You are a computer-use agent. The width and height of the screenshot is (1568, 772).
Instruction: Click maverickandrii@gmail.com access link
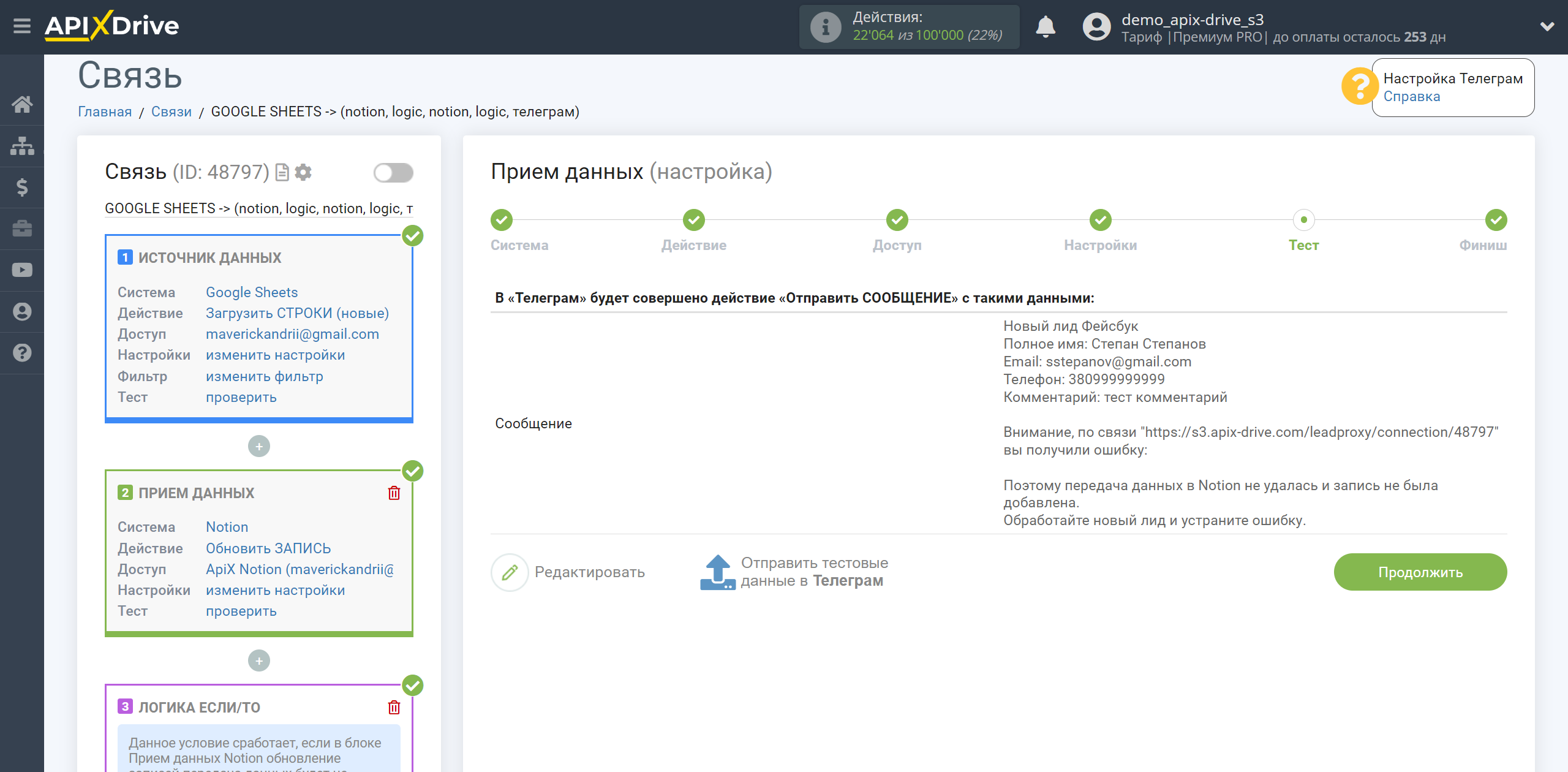tap(292, 334)
